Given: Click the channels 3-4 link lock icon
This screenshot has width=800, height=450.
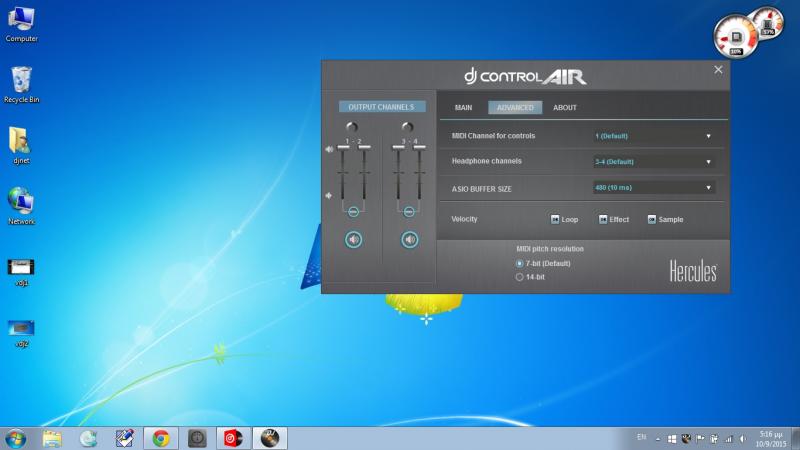Looking at the screenshot, I should 409,211.
